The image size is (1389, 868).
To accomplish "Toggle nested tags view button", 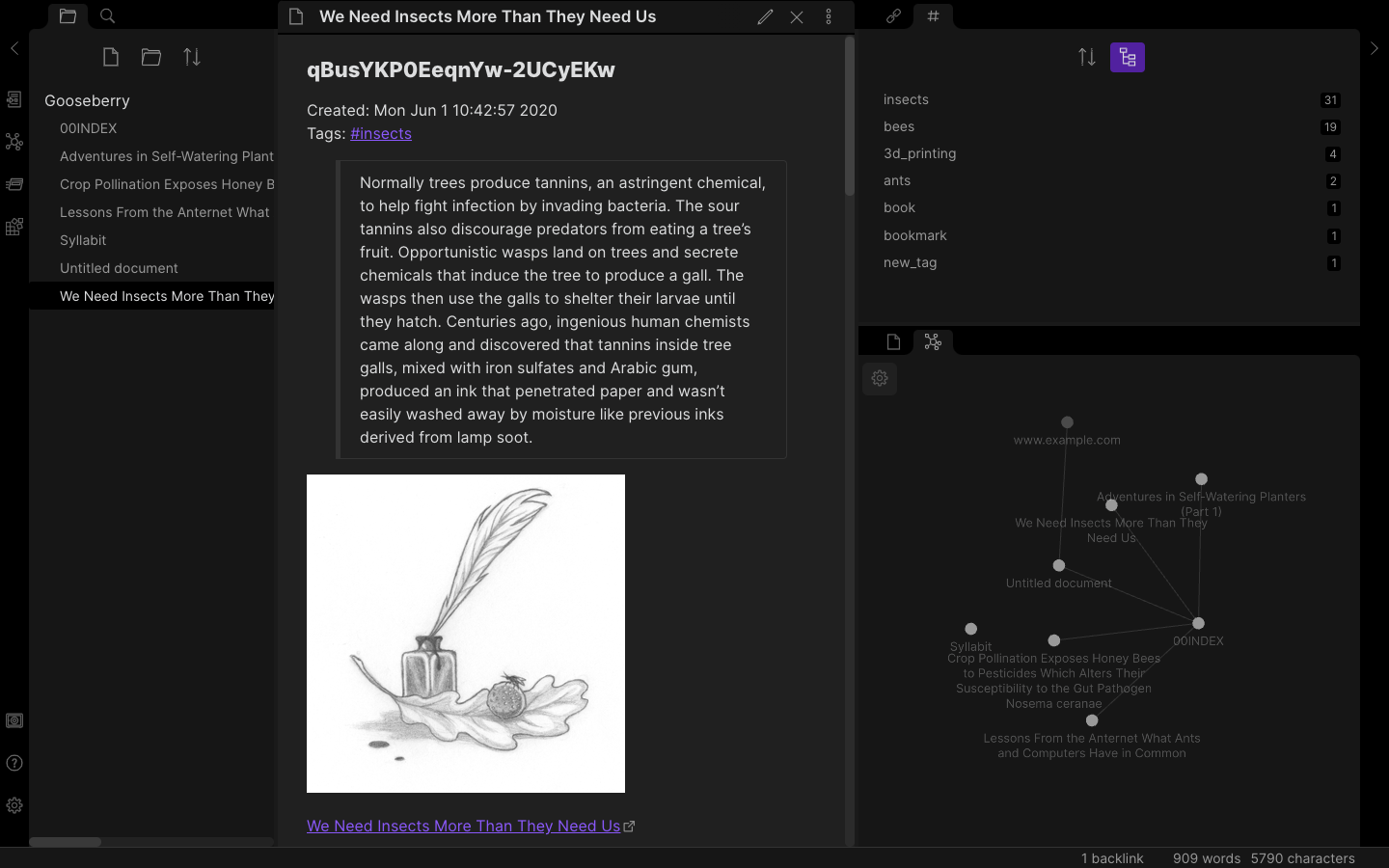I will point(1128,58).
